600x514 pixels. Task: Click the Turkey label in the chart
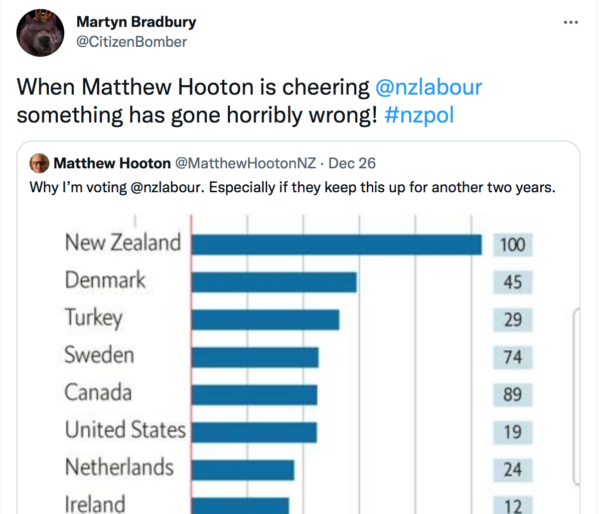click(93, 318)
